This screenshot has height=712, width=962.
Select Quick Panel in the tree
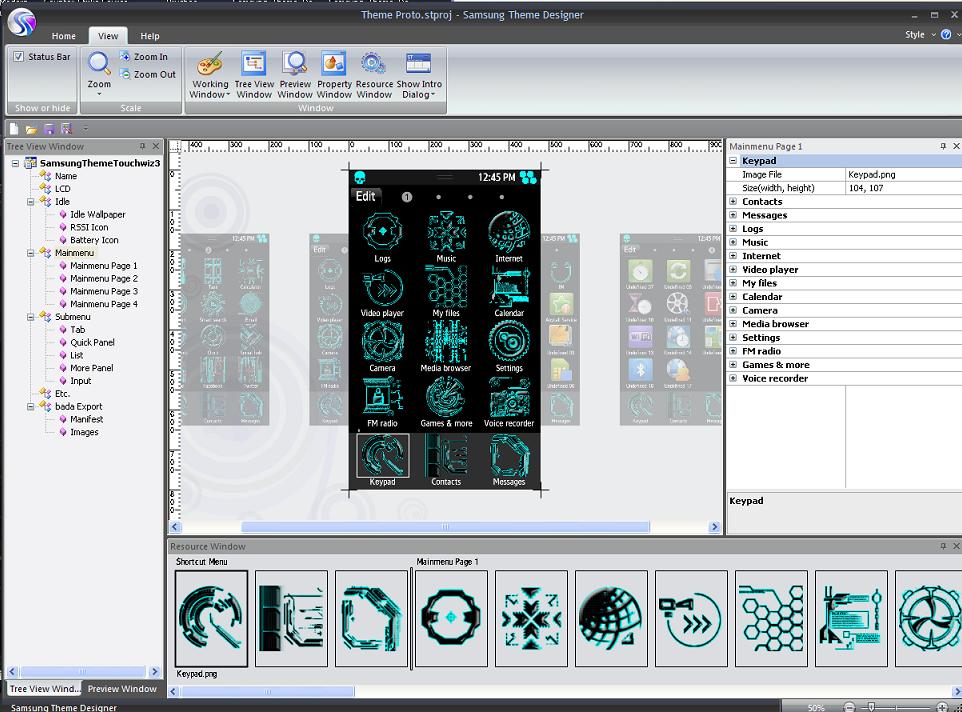pos(92,343)
